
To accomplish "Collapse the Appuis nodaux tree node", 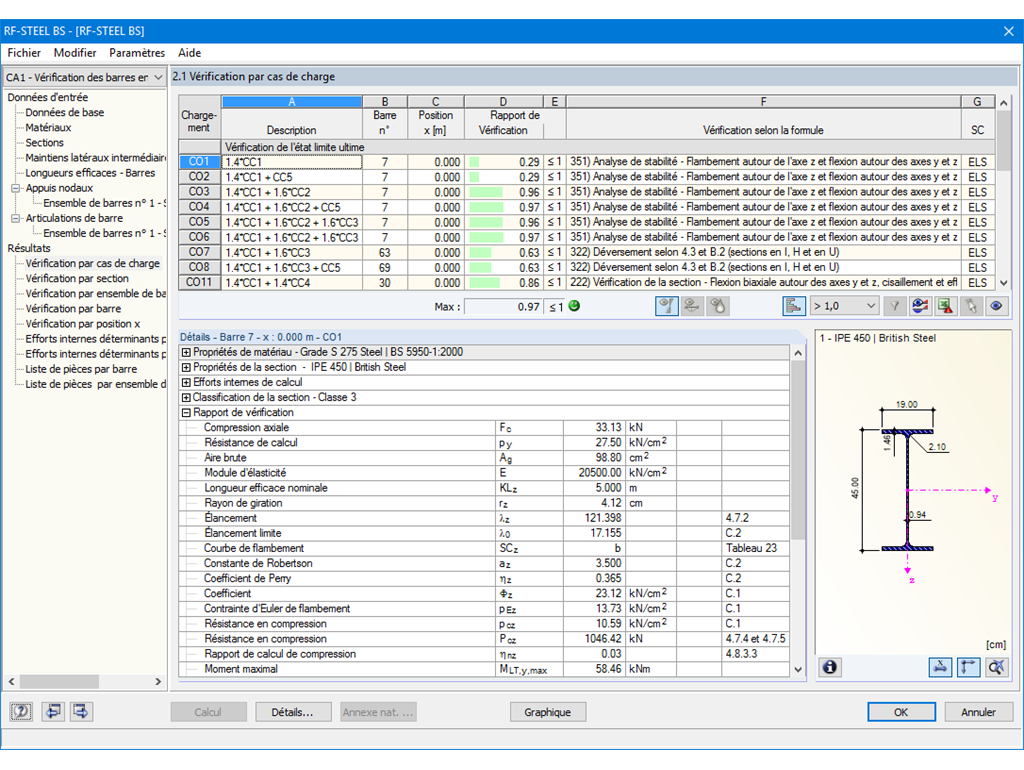I will 16,188.
